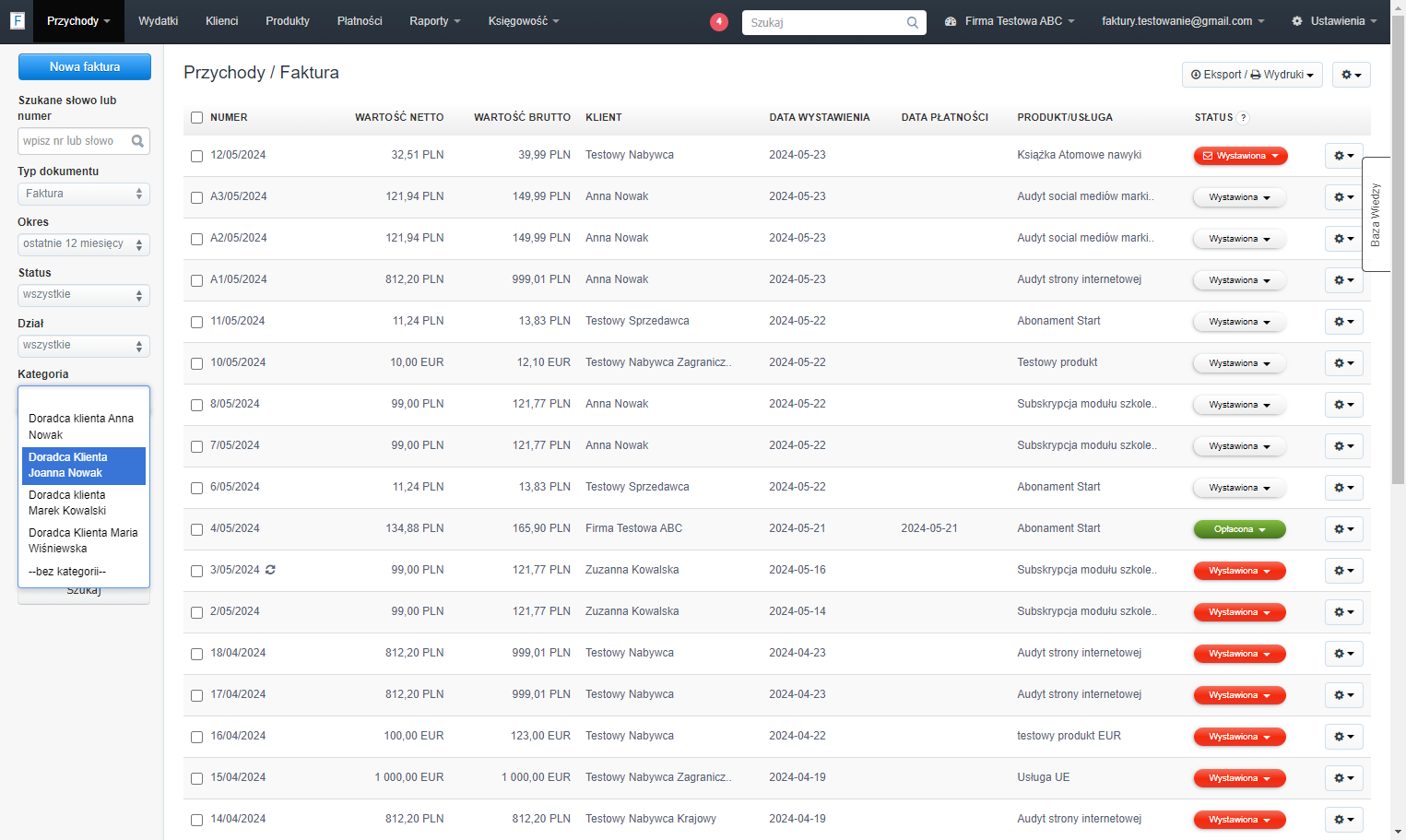This screenshot has width=1406, height=840.
Task: Open the Ustawienia settings menu
Action: click(x=1335, y=21)
